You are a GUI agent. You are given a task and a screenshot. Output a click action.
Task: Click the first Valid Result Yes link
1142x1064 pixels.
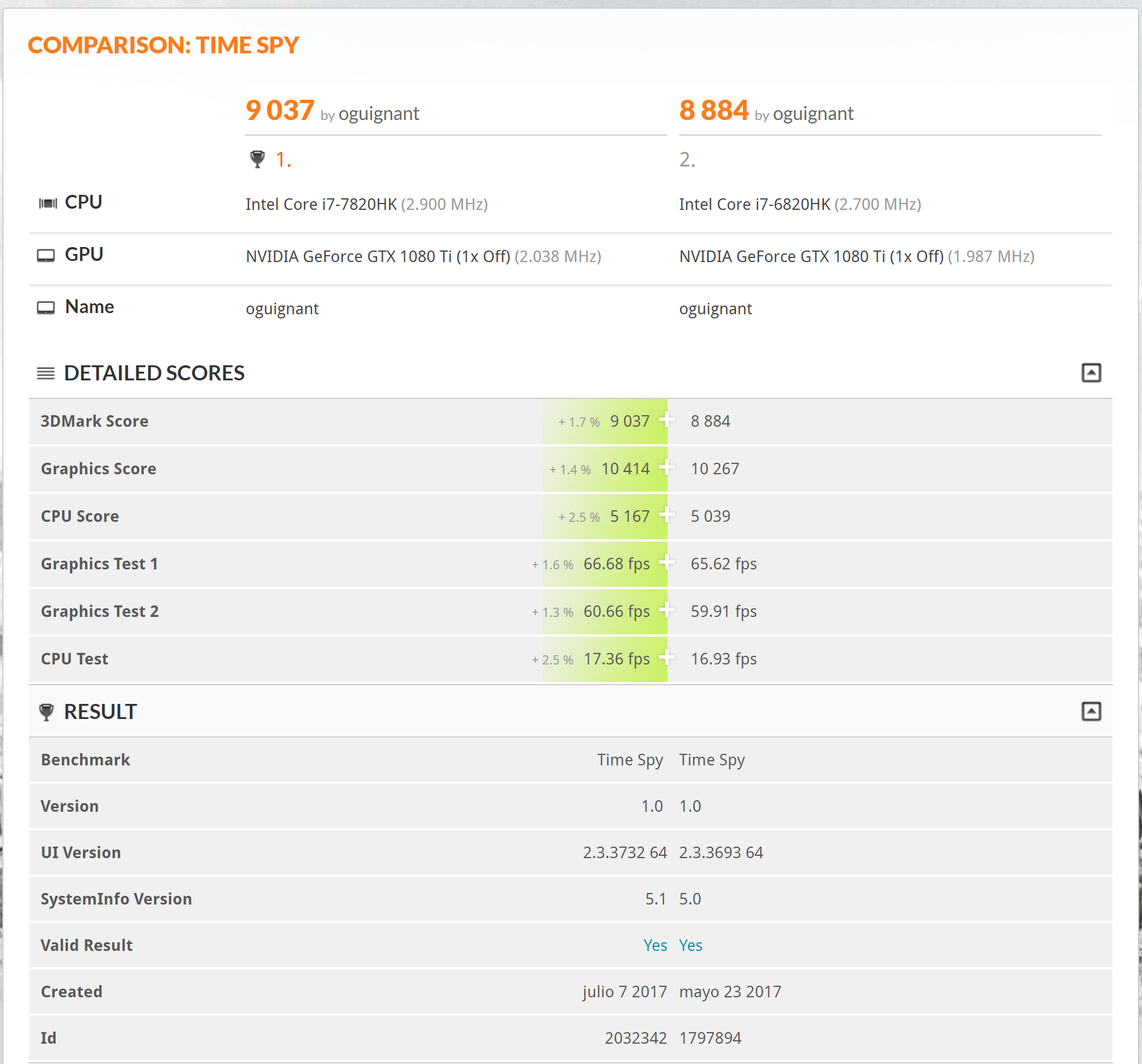tap(655, 945)
